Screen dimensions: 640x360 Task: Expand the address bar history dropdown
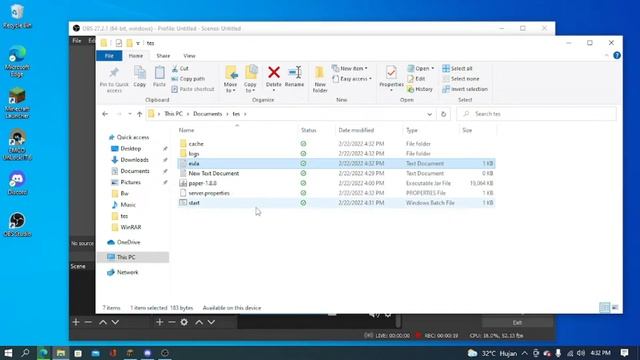point(429,114)
